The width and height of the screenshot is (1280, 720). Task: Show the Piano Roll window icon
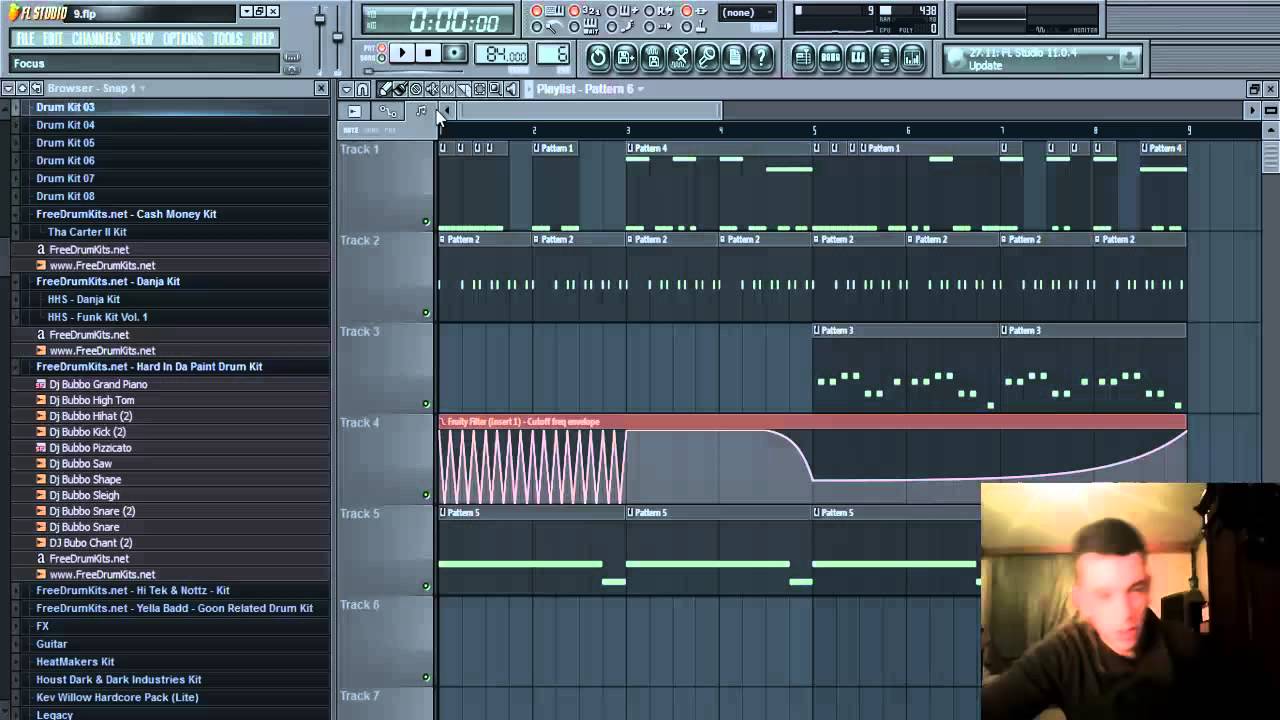pos(858,58)
